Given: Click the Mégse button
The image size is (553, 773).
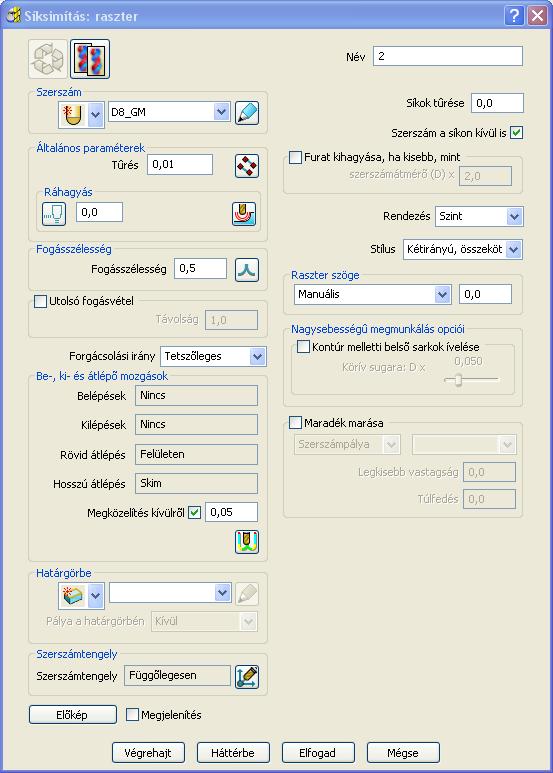Looking at the screenshot, I should coord(403,753).
